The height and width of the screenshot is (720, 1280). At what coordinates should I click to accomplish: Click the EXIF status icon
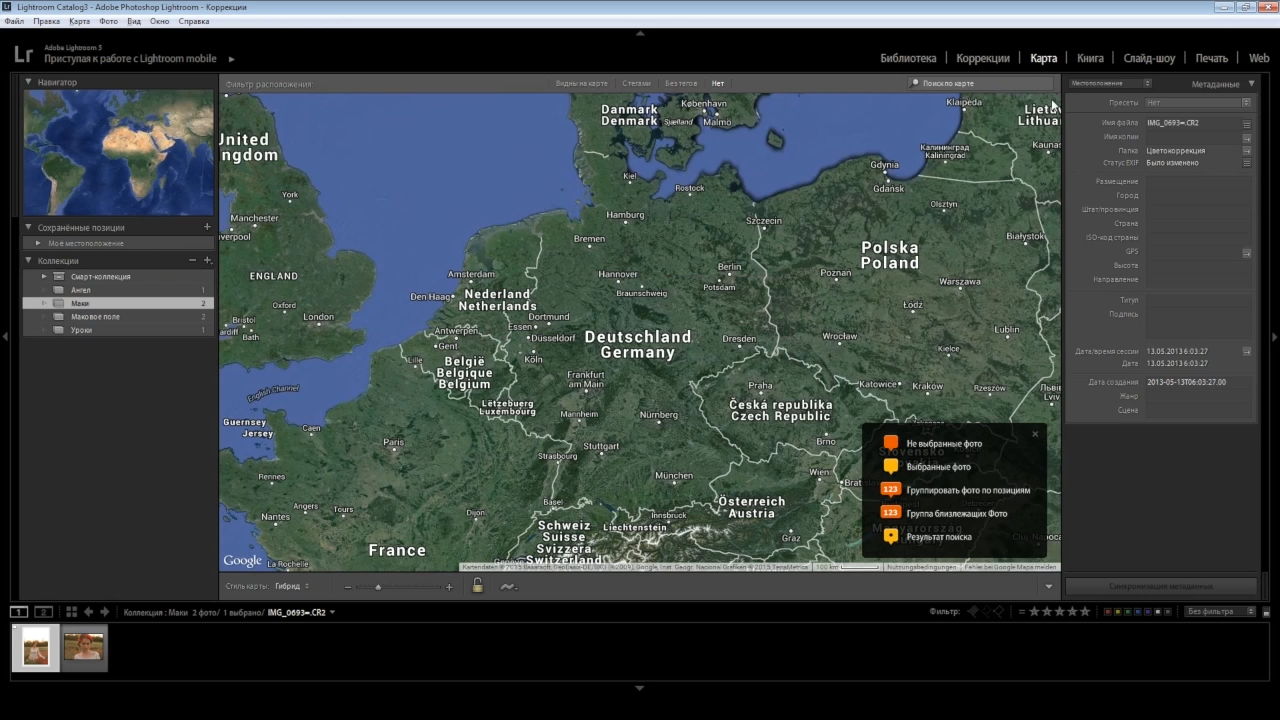point(1247,163)
